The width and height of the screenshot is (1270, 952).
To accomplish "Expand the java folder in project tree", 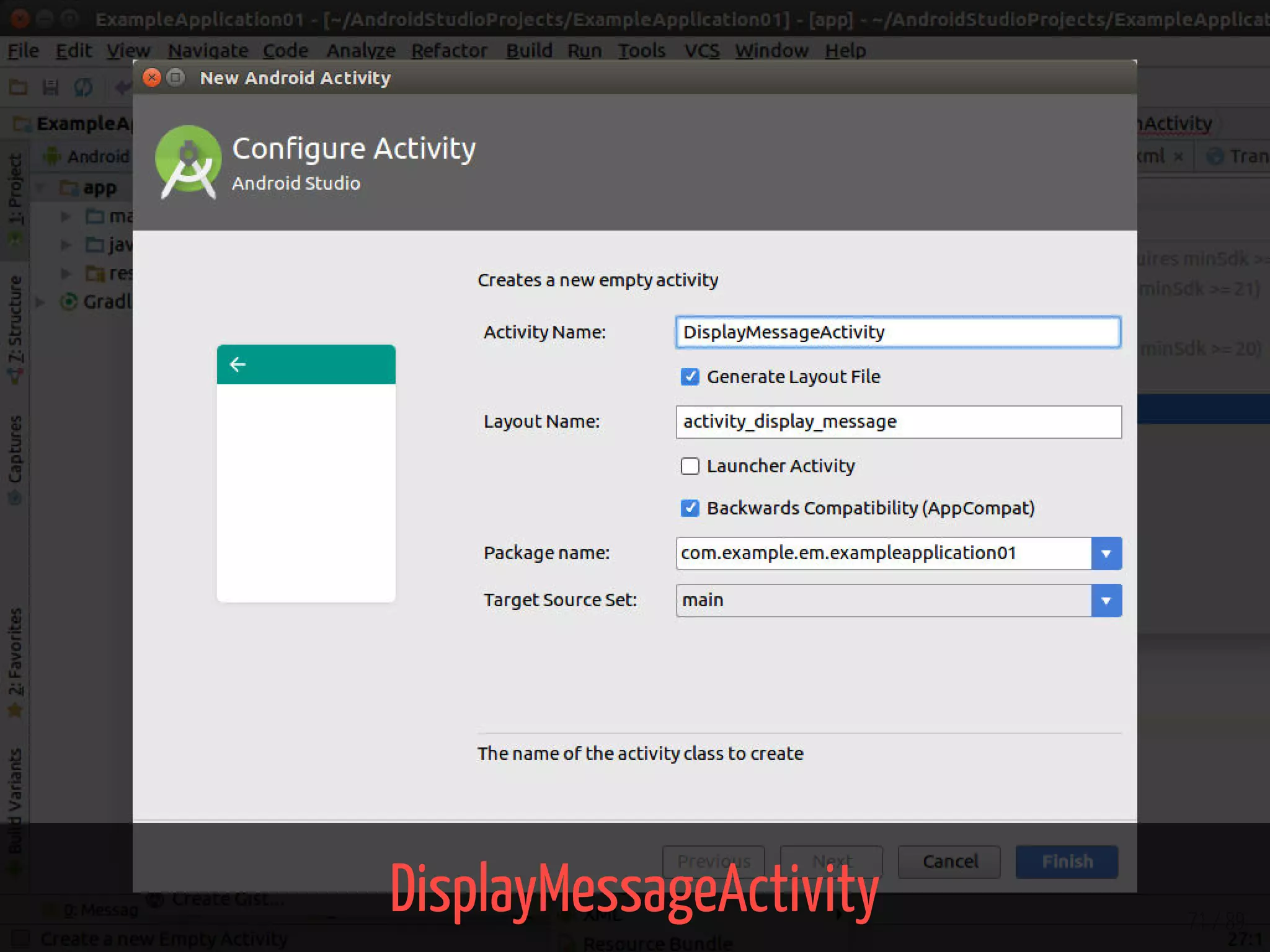I will [x=66, y=245].
